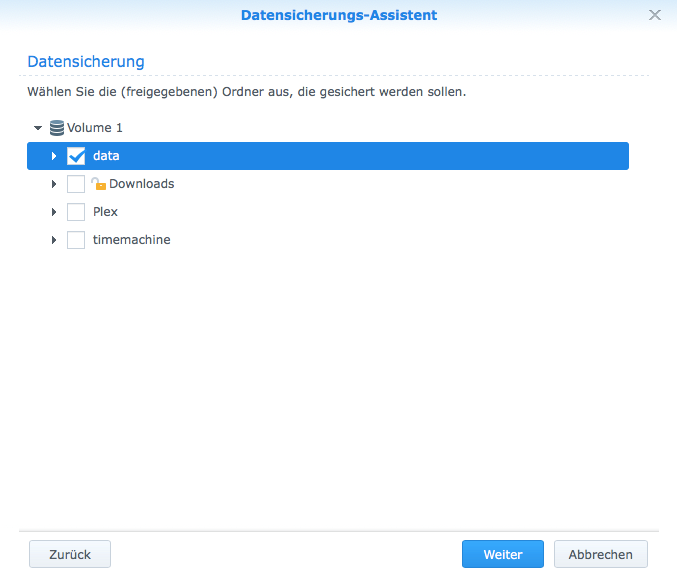Select the timemachine folder name
Screen dimensions: 677x574
(x=131, y=240)
